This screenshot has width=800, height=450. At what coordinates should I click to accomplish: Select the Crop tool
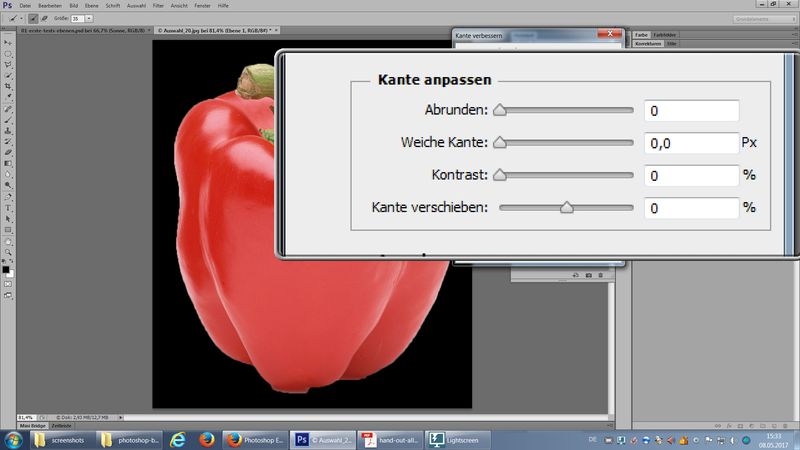pyautogui.click(x=8, y=86)
